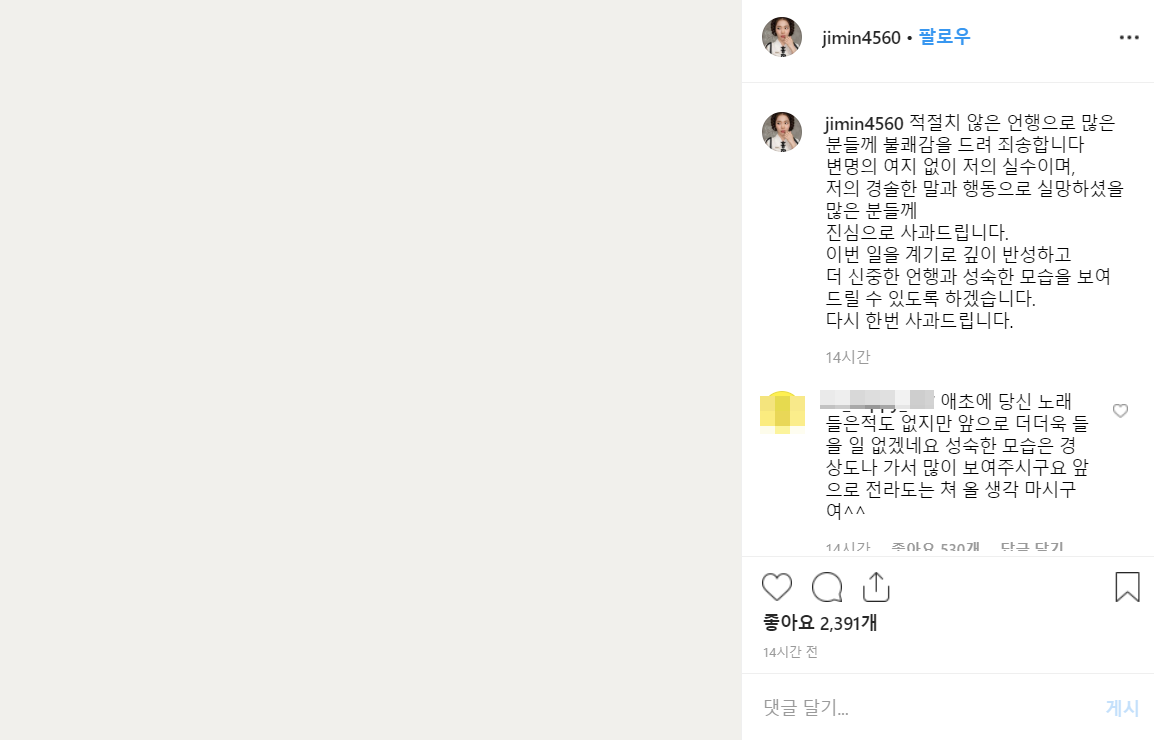Click the post media area on left
The width and height of the screenshot is (1154, 740).
point(371,370)
